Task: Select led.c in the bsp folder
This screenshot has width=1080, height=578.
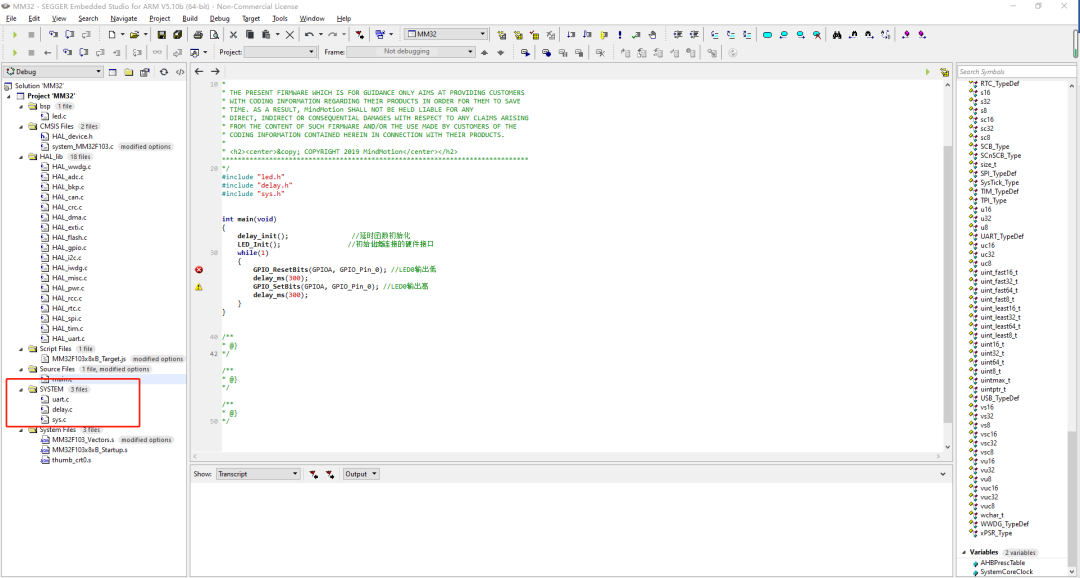Action: click(x=59, y=116)
